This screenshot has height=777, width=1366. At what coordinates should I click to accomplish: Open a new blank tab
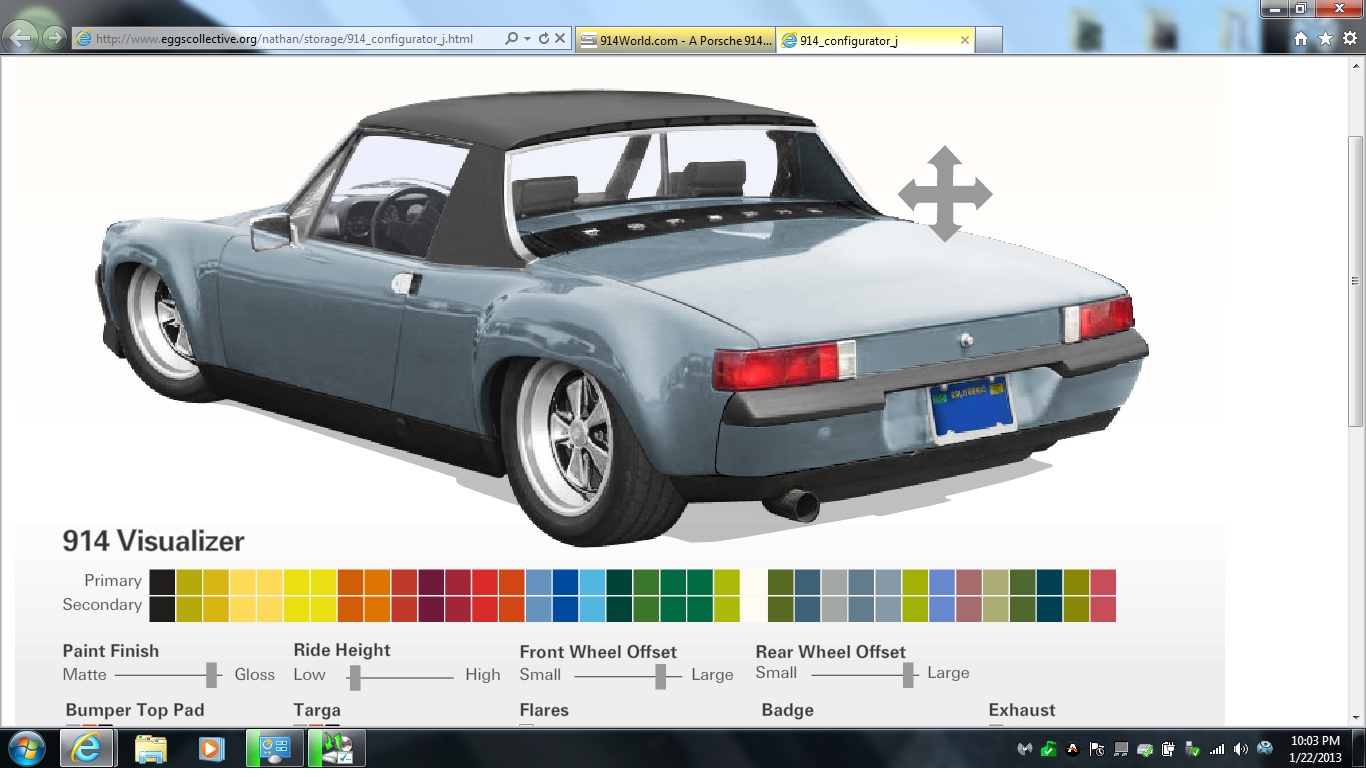[x=988, y=40]
